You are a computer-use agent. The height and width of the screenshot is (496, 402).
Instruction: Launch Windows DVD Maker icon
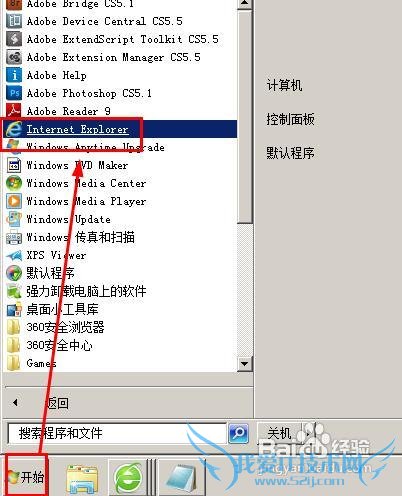click(14, 165)
